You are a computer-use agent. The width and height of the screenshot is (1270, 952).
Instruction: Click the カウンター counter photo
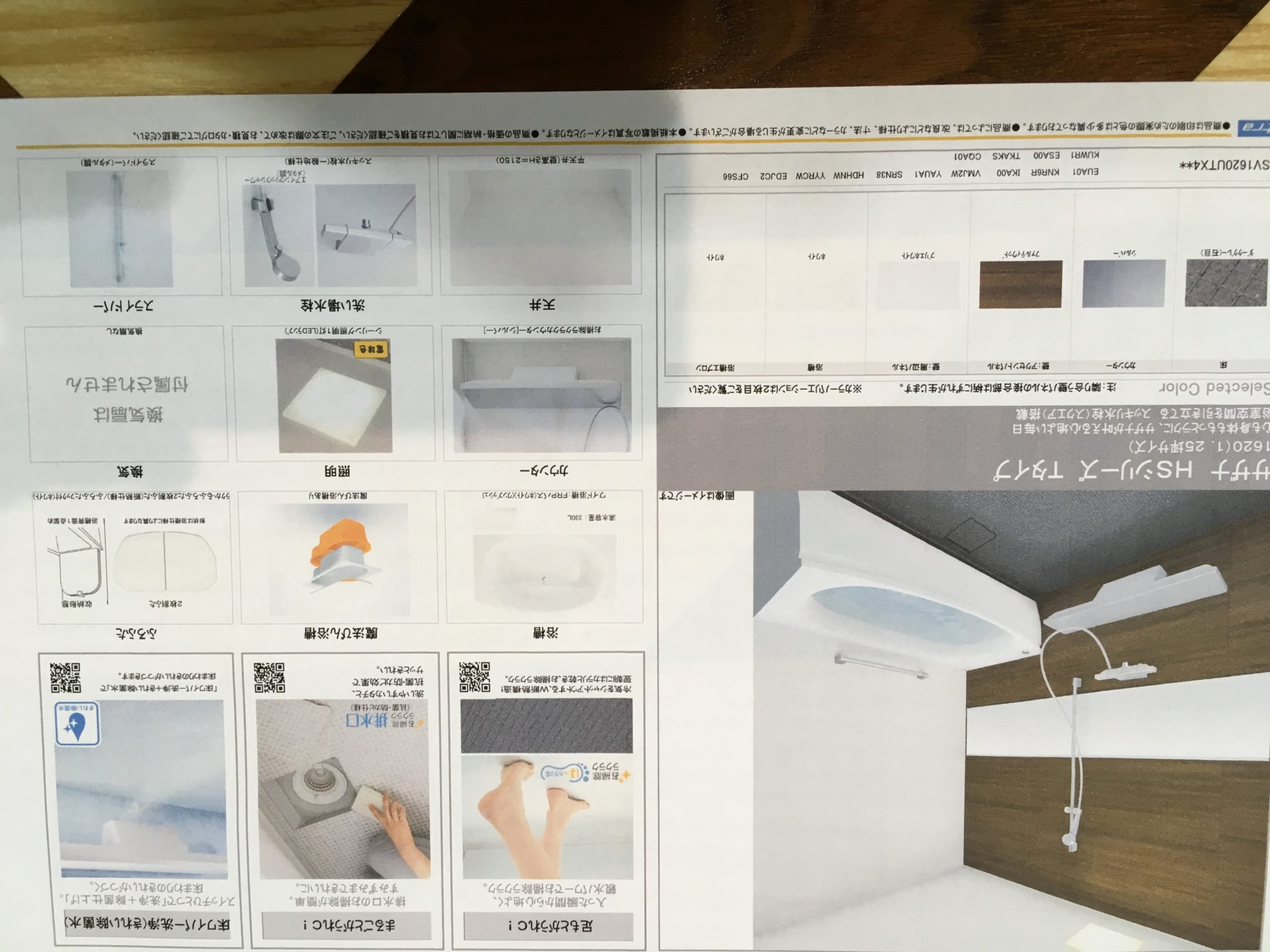541,394
